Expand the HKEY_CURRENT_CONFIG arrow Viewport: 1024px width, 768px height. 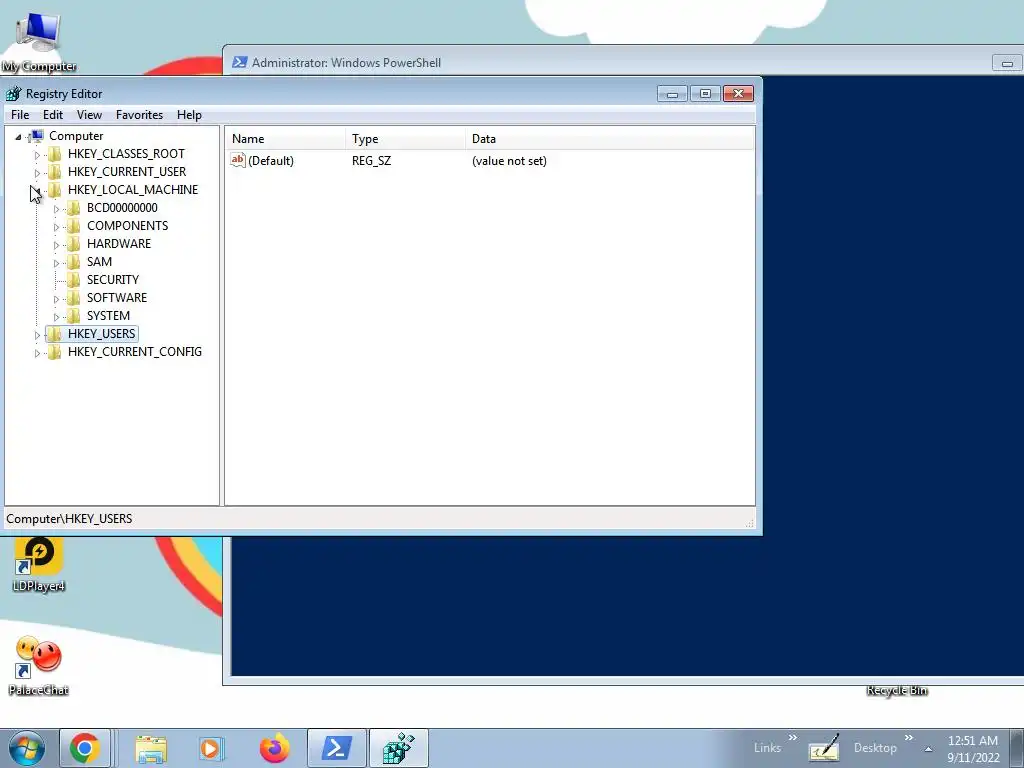coord(37,353)
